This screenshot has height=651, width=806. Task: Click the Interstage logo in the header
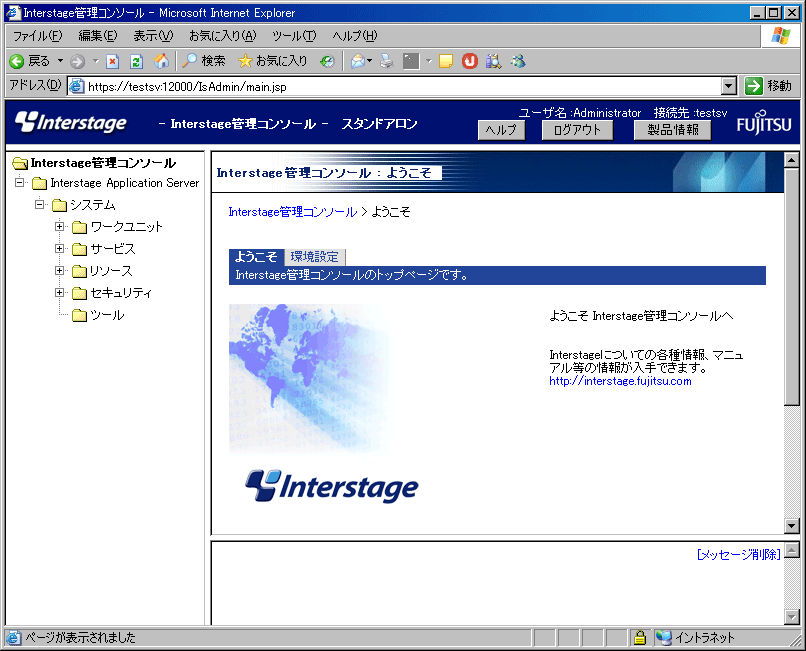(70, 122)
